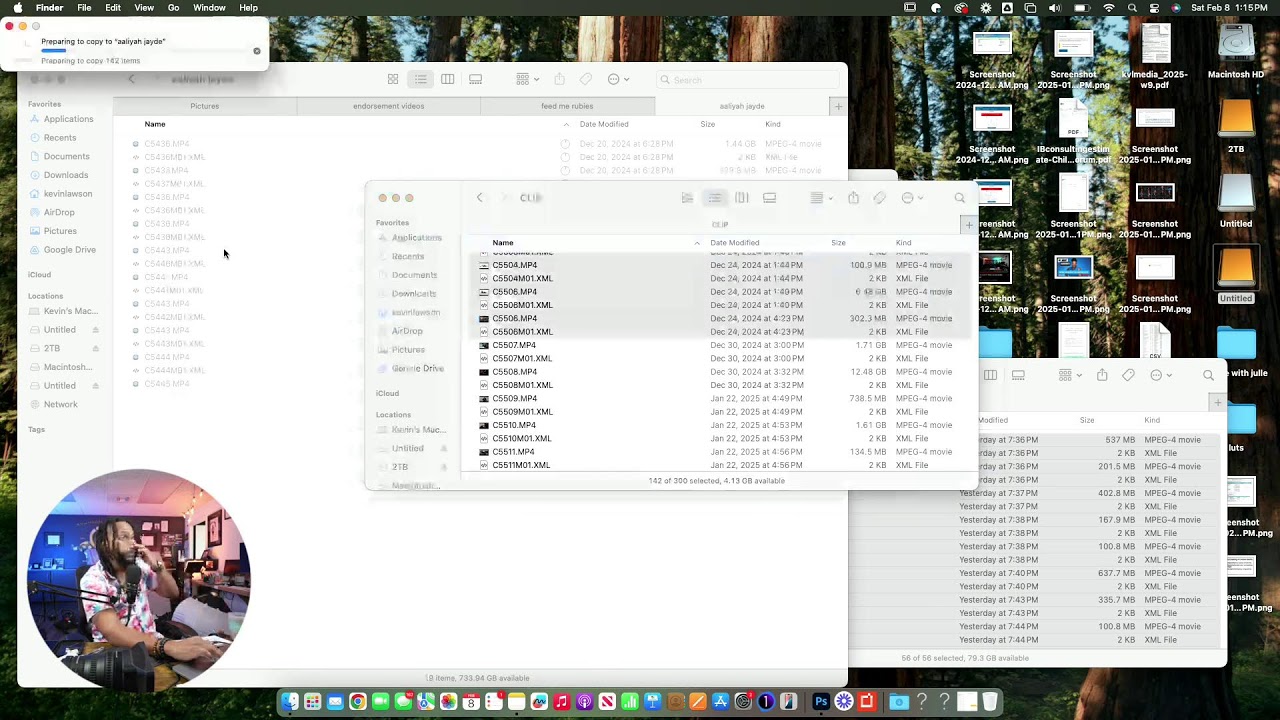Open Pictures in the CLIP window sidebar
The height and width of the screenshot is (720, 1280).
[x=408, y=350]
